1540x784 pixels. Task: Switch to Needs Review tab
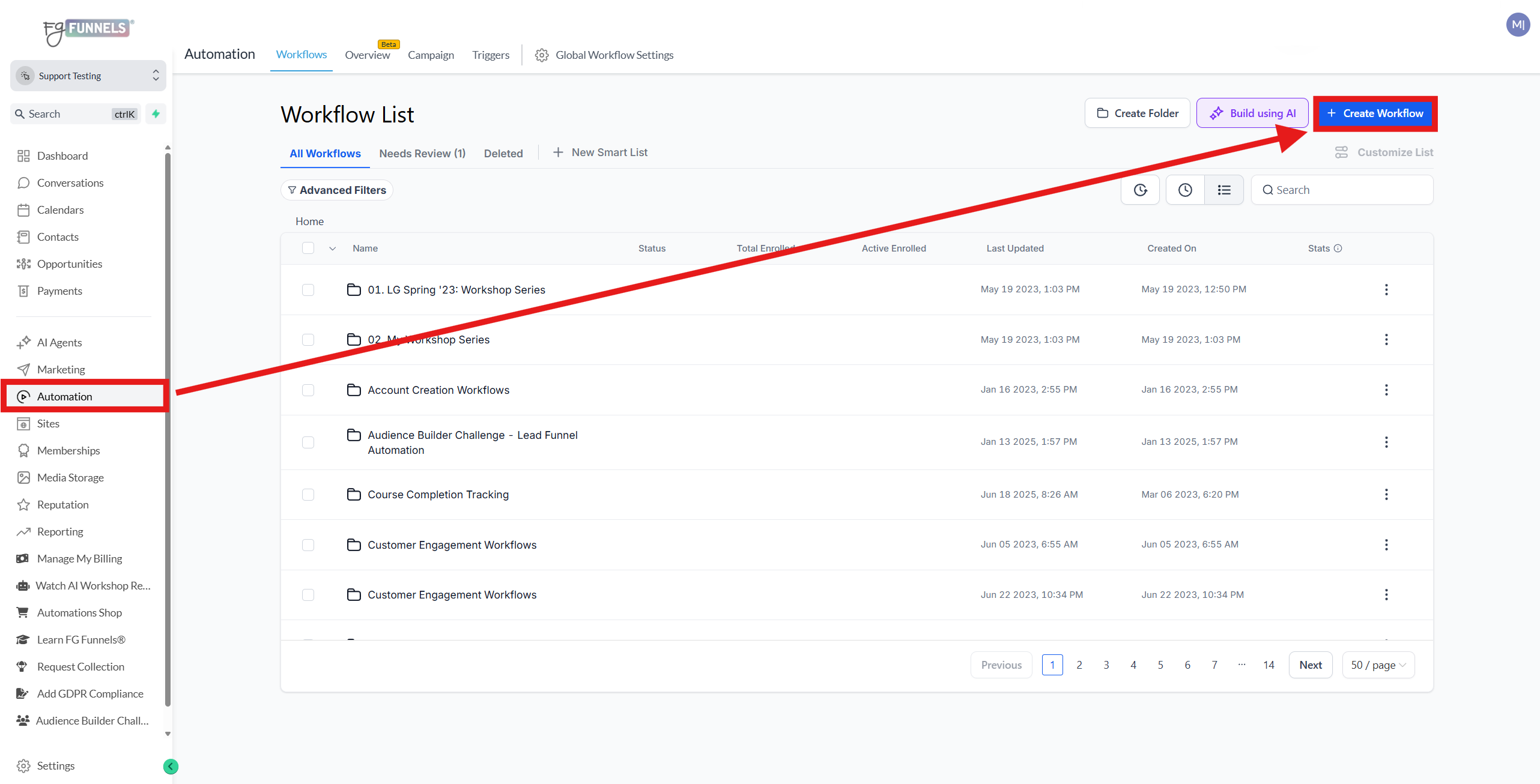tap(422, 154)
